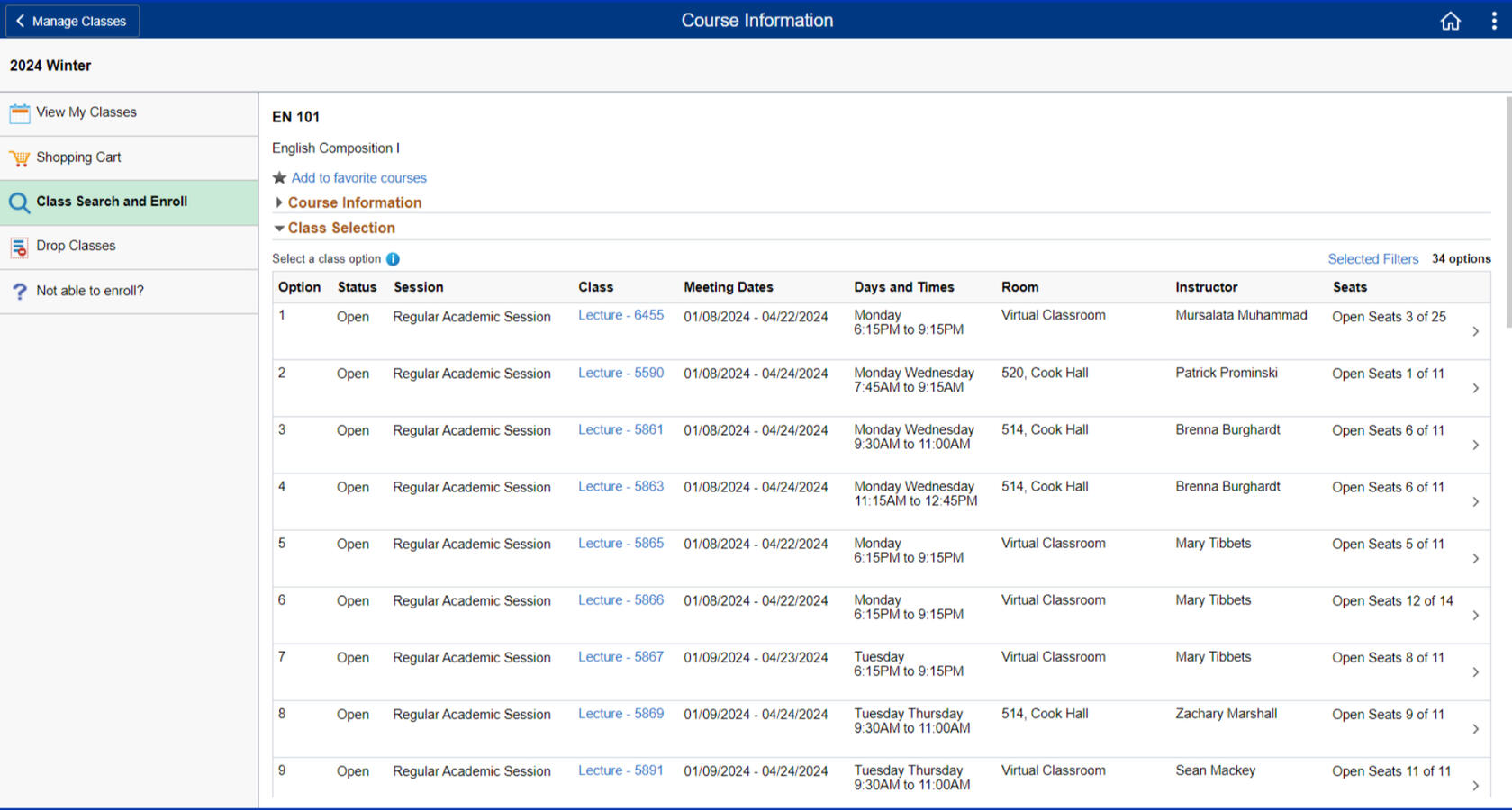Select Class Search and Enroll in sidebar
Image resolution: width=1512 pixels, height=810 pixels.
pos(112,202)
